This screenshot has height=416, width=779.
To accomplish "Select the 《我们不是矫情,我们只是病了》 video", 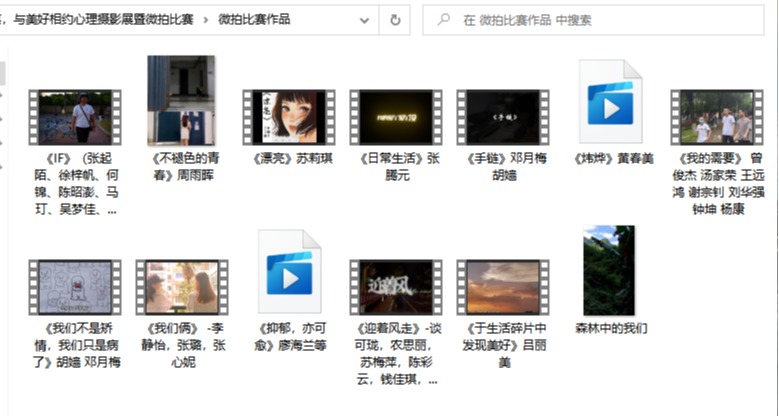I will pos(74,288).
